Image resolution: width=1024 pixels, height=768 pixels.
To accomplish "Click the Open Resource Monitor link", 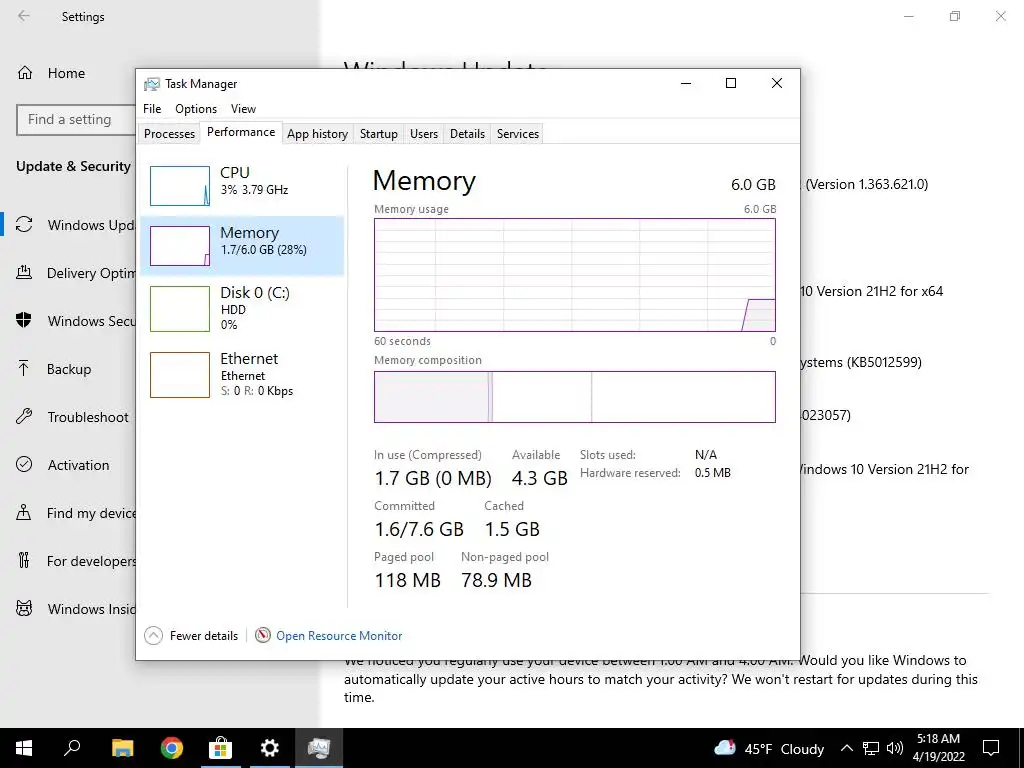I will (x=339, y=635).
